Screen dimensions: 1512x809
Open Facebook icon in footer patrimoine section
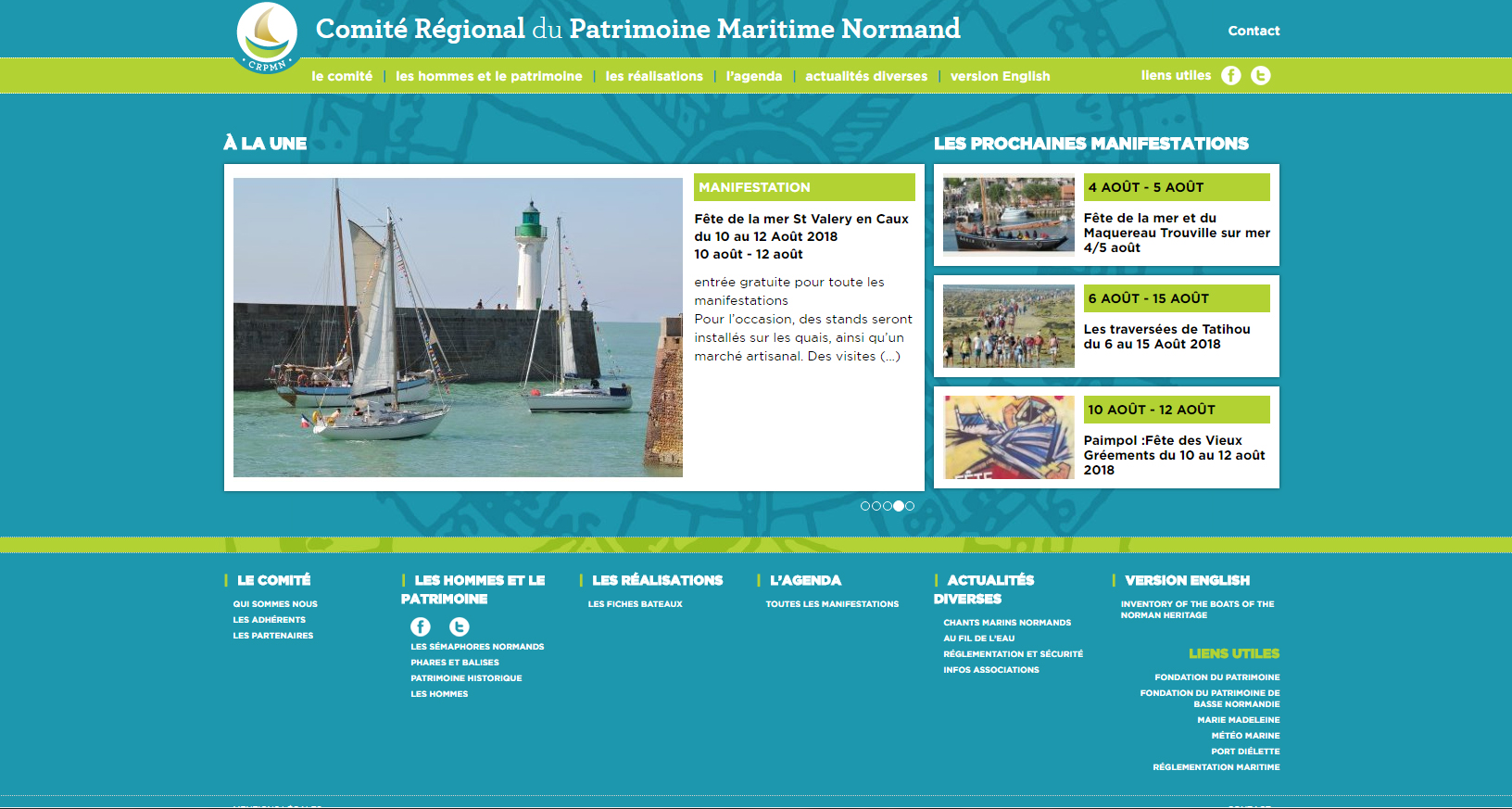coord(421,626)
